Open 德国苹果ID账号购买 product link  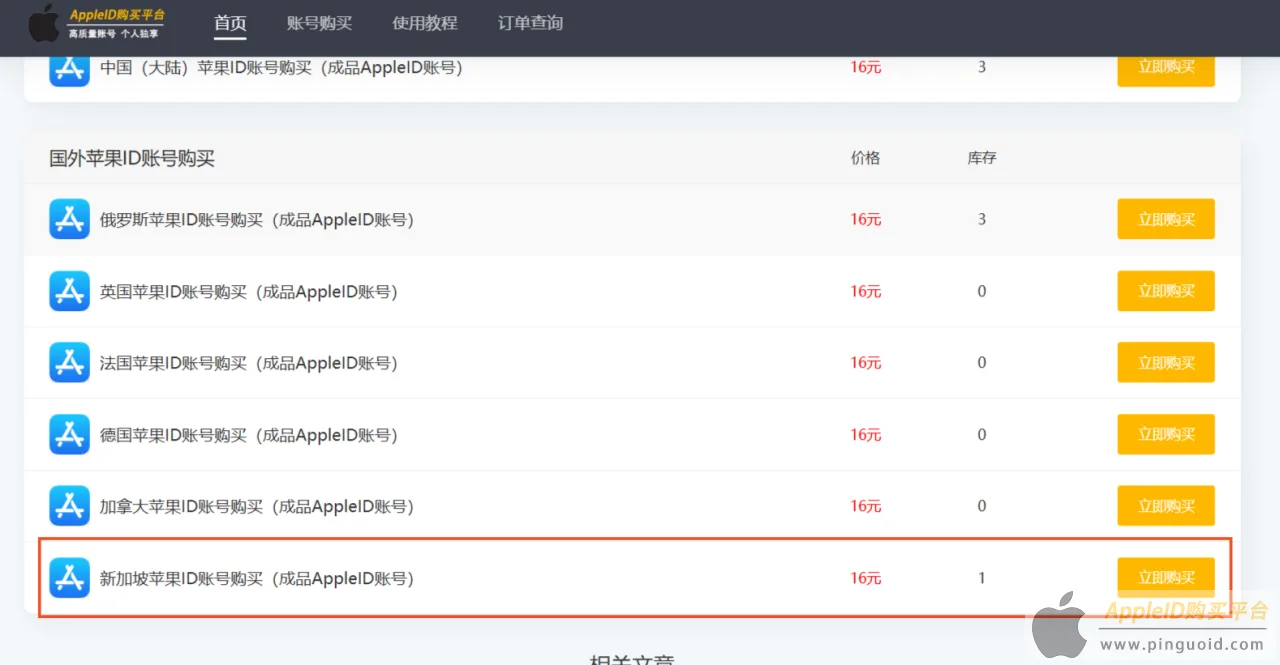tap(249, 436)
